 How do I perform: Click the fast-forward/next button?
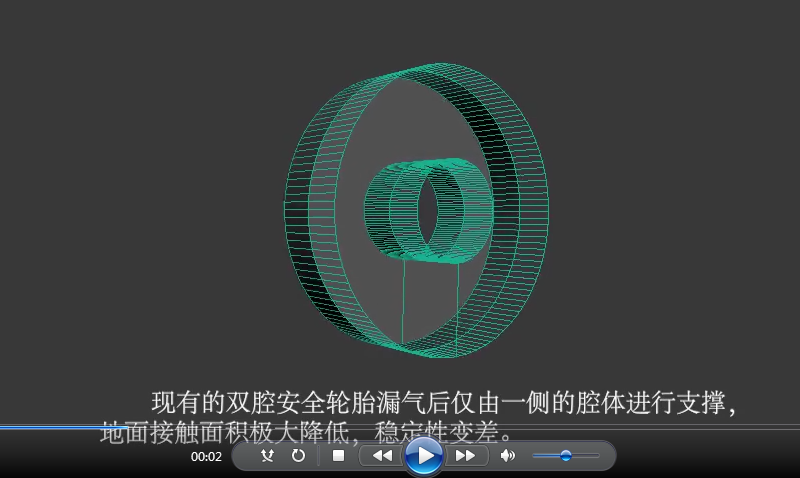tap(465, 456)
